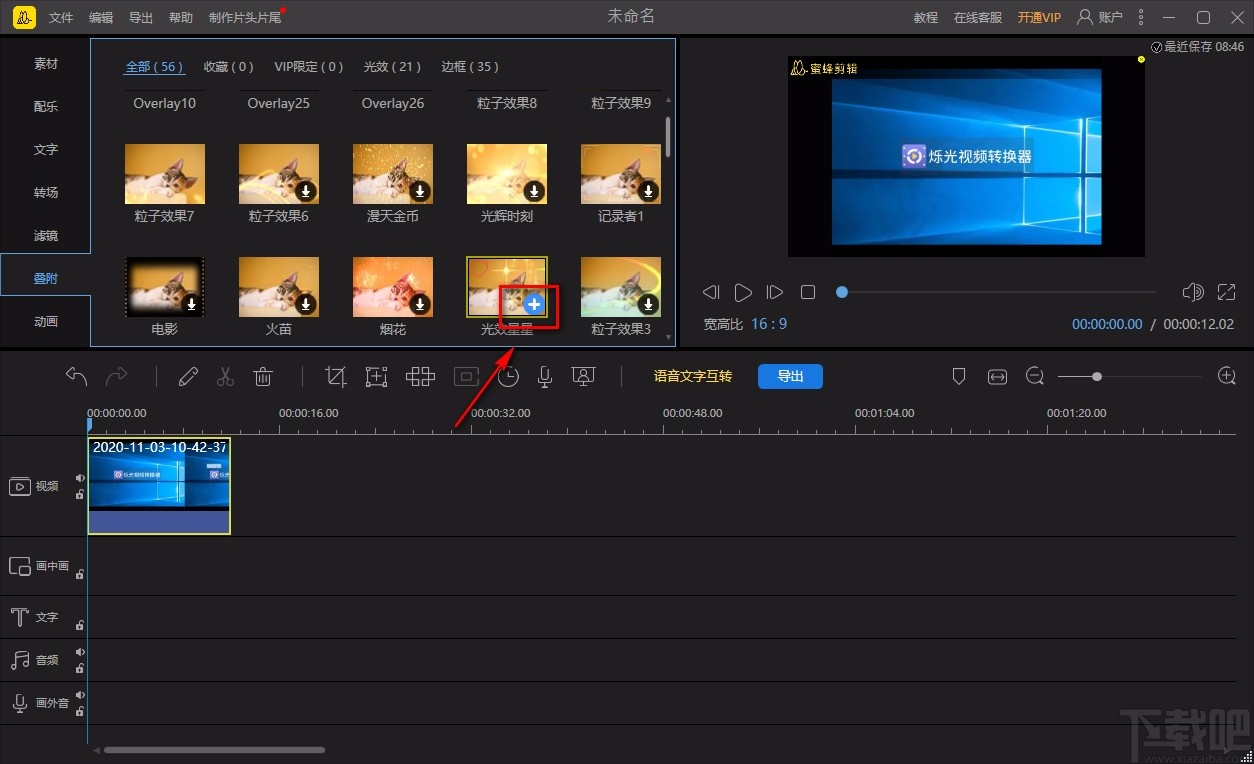Open the crop tool in the toolbar
Viewport: 1254px width, 764px height.
point(336,376)
